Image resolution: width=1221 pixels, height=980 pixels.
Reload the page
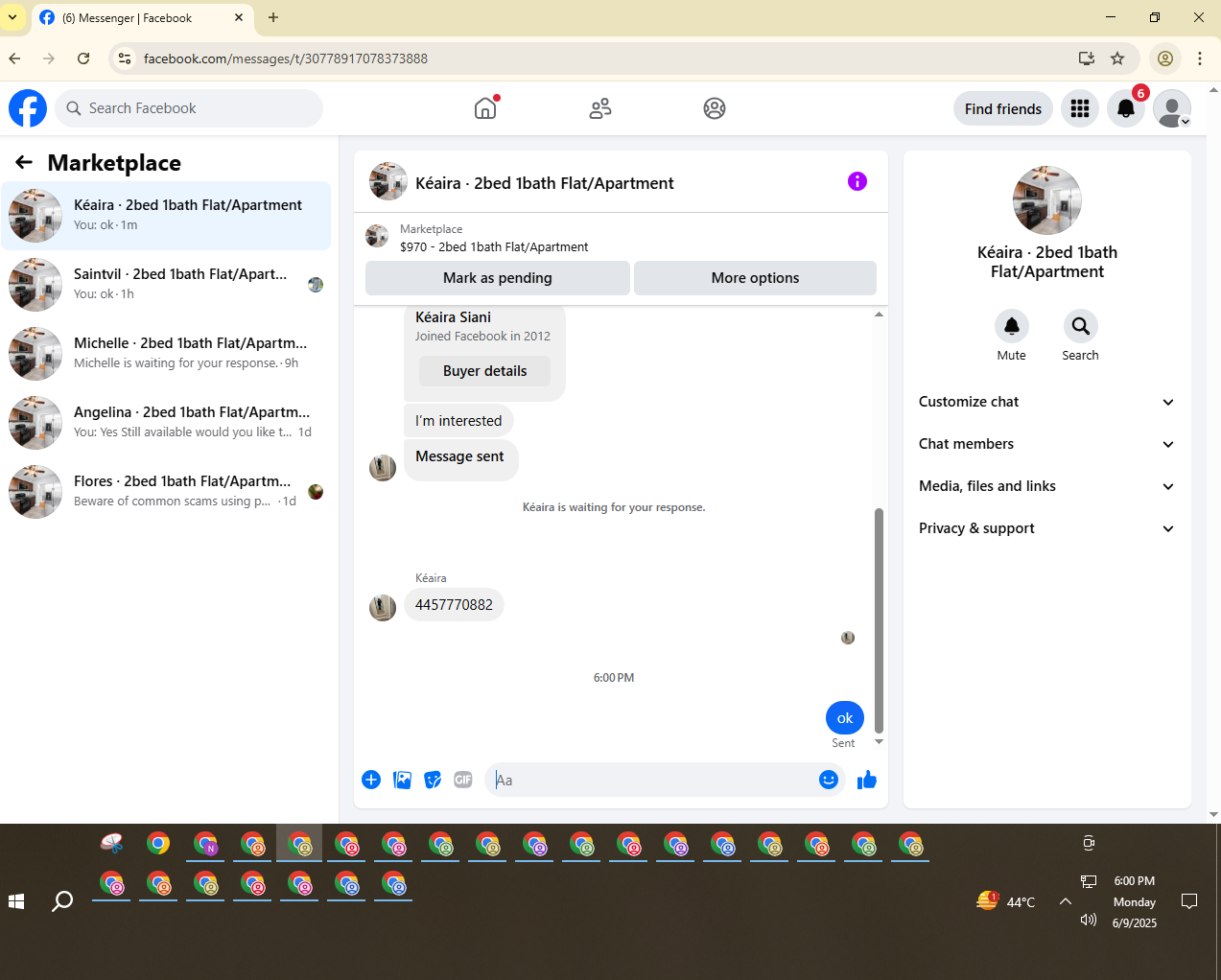click(x=83, y=58)
